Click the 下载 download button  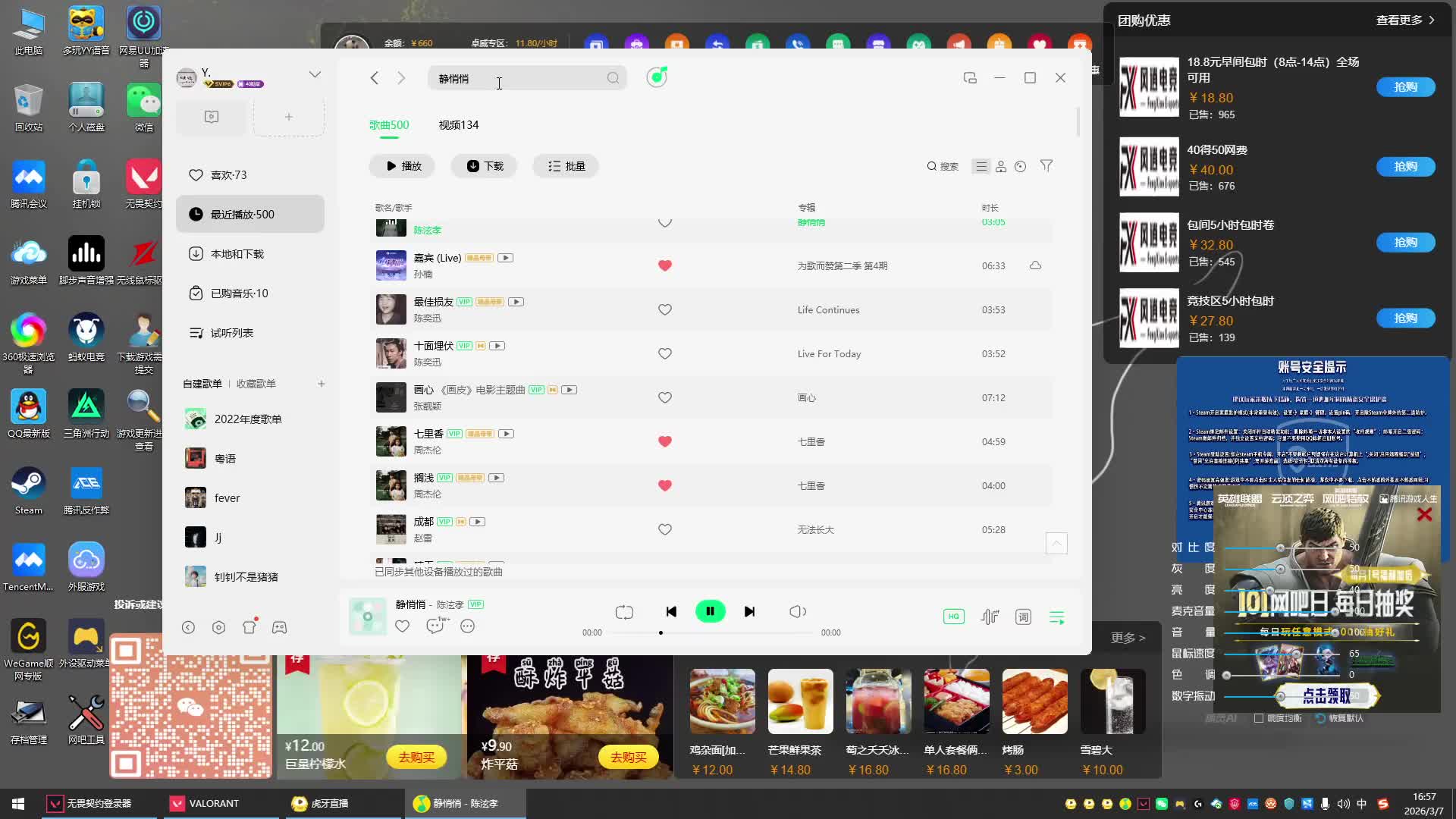click(x=484, y=166)
